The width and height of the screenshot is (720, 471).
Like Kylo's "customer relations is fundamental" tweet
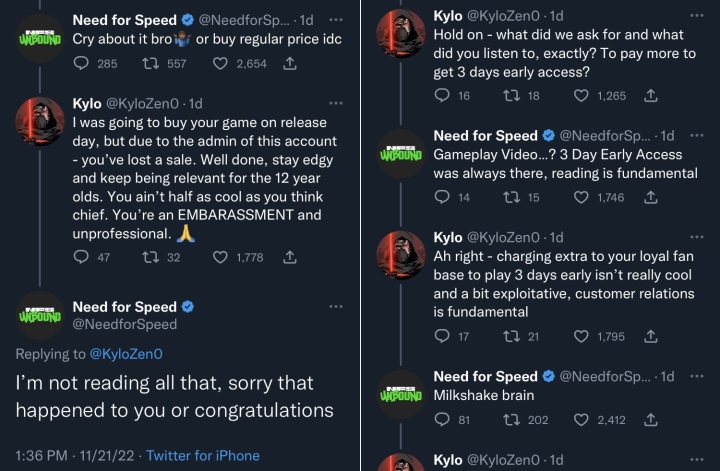(x=584, y=337)
